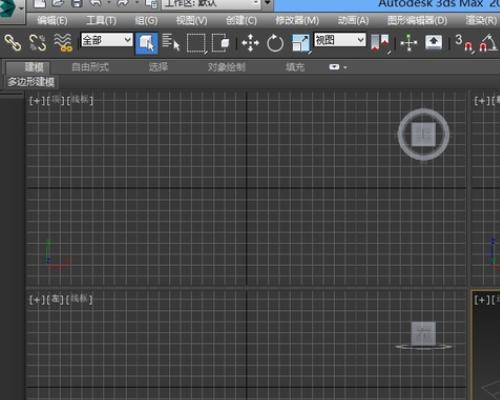Click the [+] label in perspective viewport
Viewport: 500px width, 400px height.
coord(481,300)
